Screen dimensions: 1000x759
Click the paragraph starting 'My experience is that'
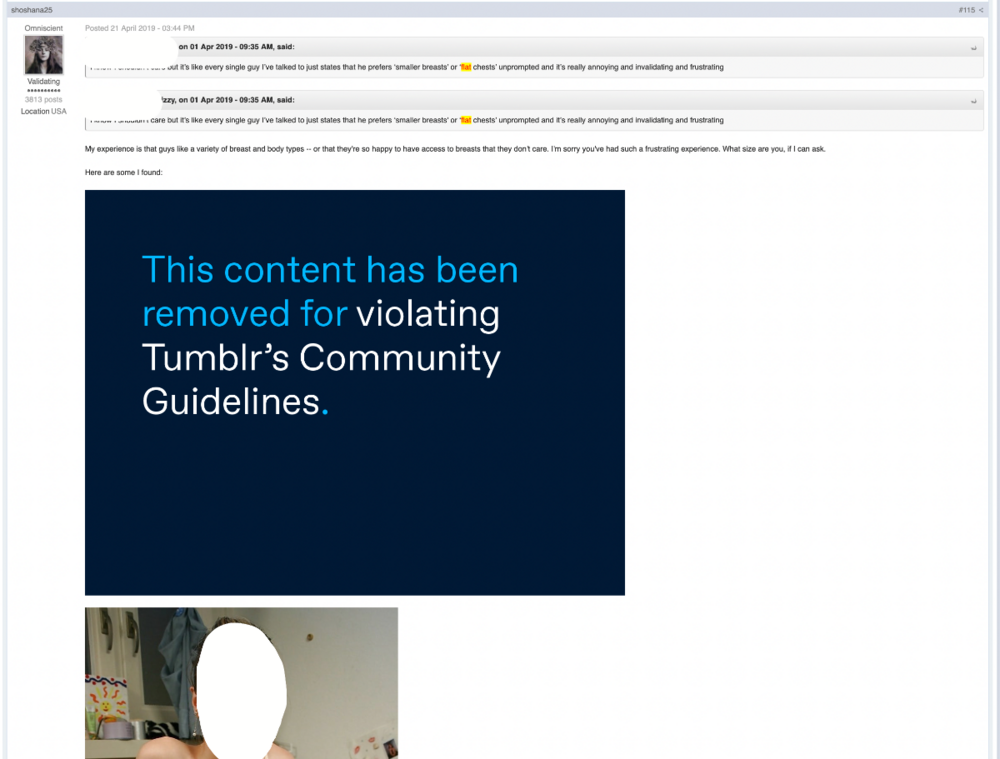(455, 149)
